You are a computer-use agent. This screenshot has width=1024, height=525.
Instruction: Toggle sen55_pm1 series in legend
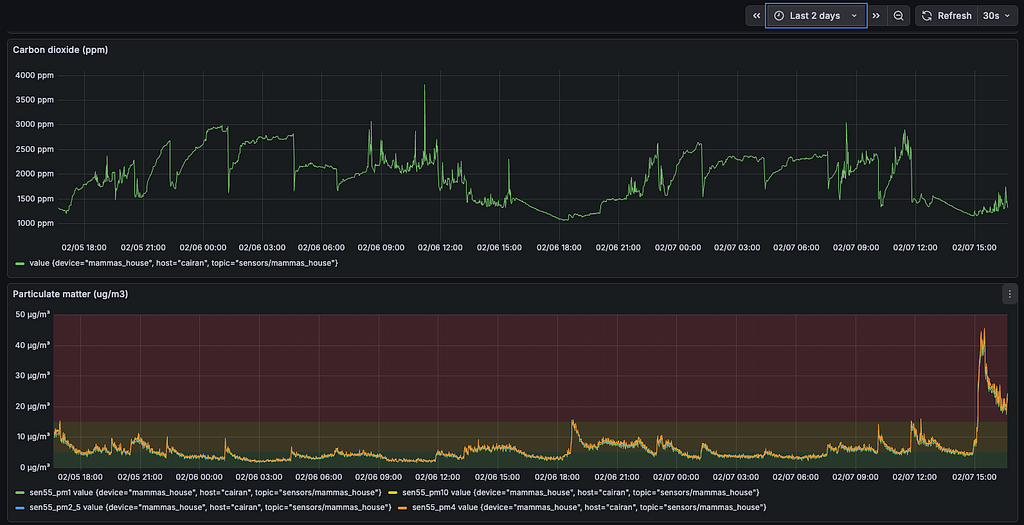pyautogui.click(x=205, y=492)
